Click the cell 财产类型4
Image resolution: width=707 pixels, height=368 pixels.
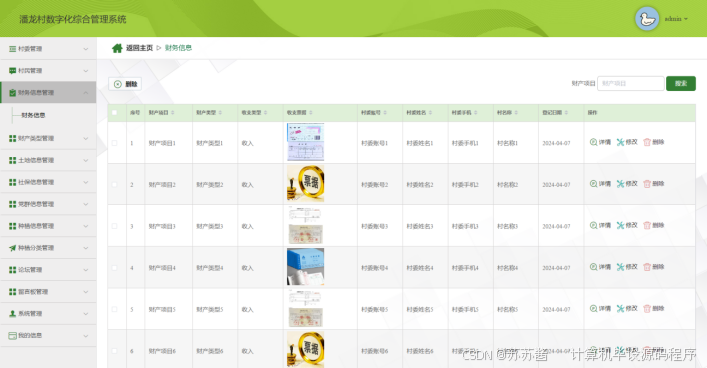[210, 268]
